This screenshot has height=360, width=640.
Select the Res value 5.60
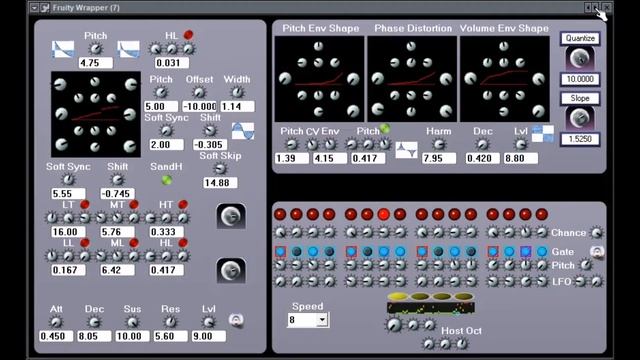pyautogui.click(x=171, y=336)
